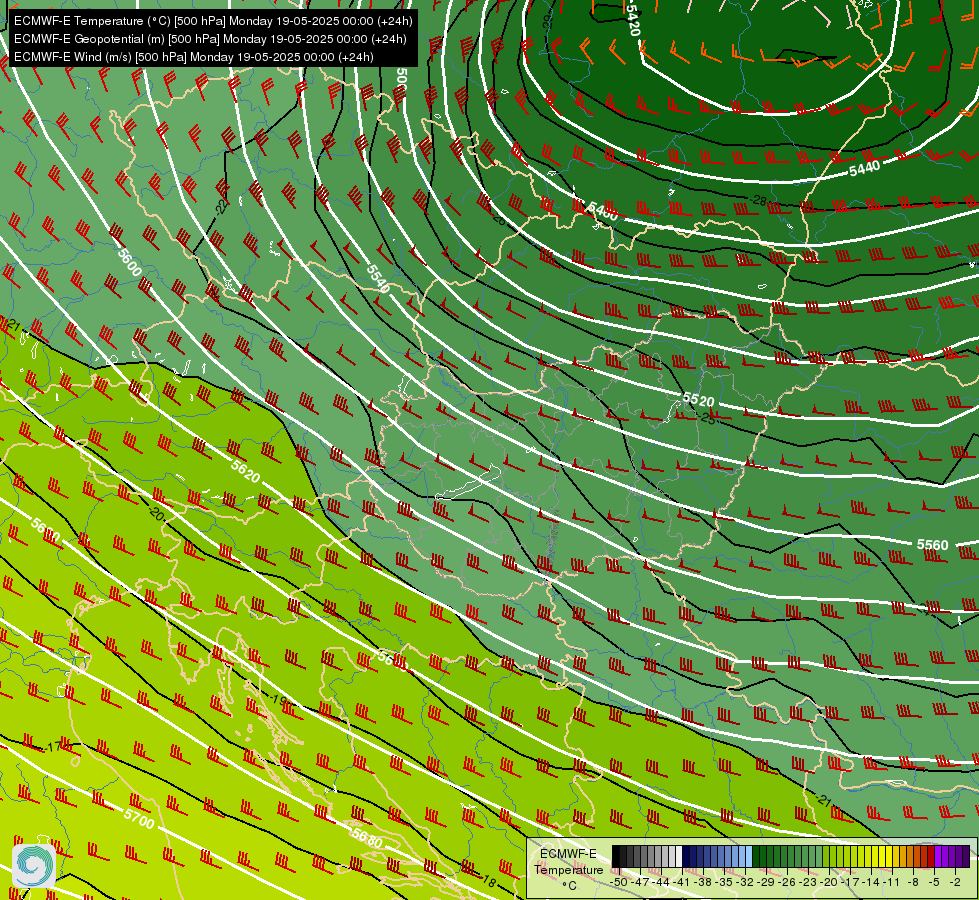
Task: Click the -14 legend scale value
Action: click(x=872, y=883)
